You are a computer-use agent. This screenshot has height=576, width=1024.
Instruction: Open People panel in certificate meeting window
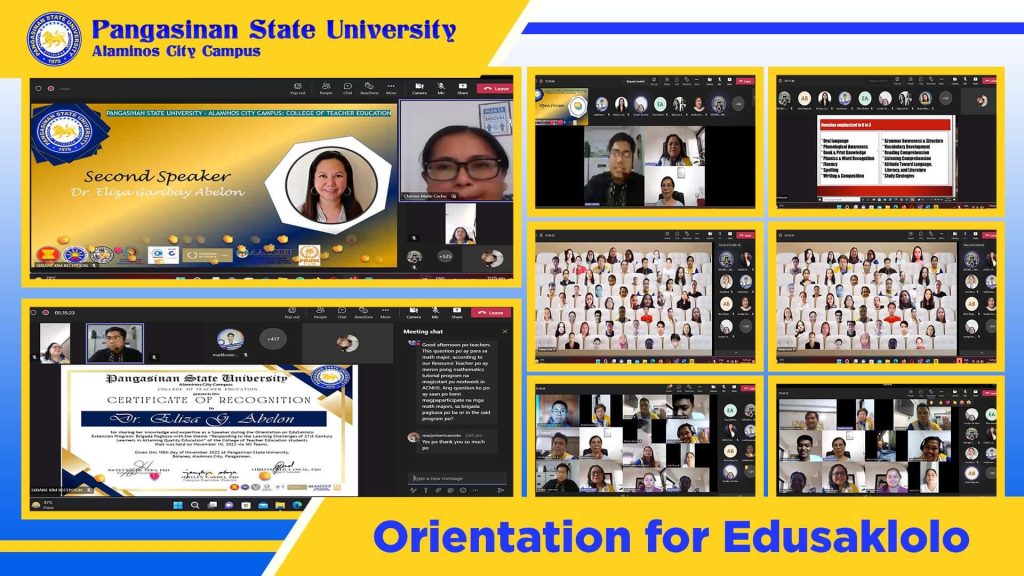tap(320, 313)
